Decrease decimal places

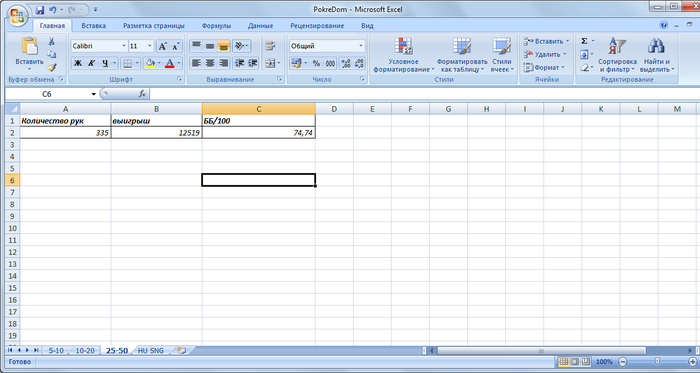[x=359, y=63]
